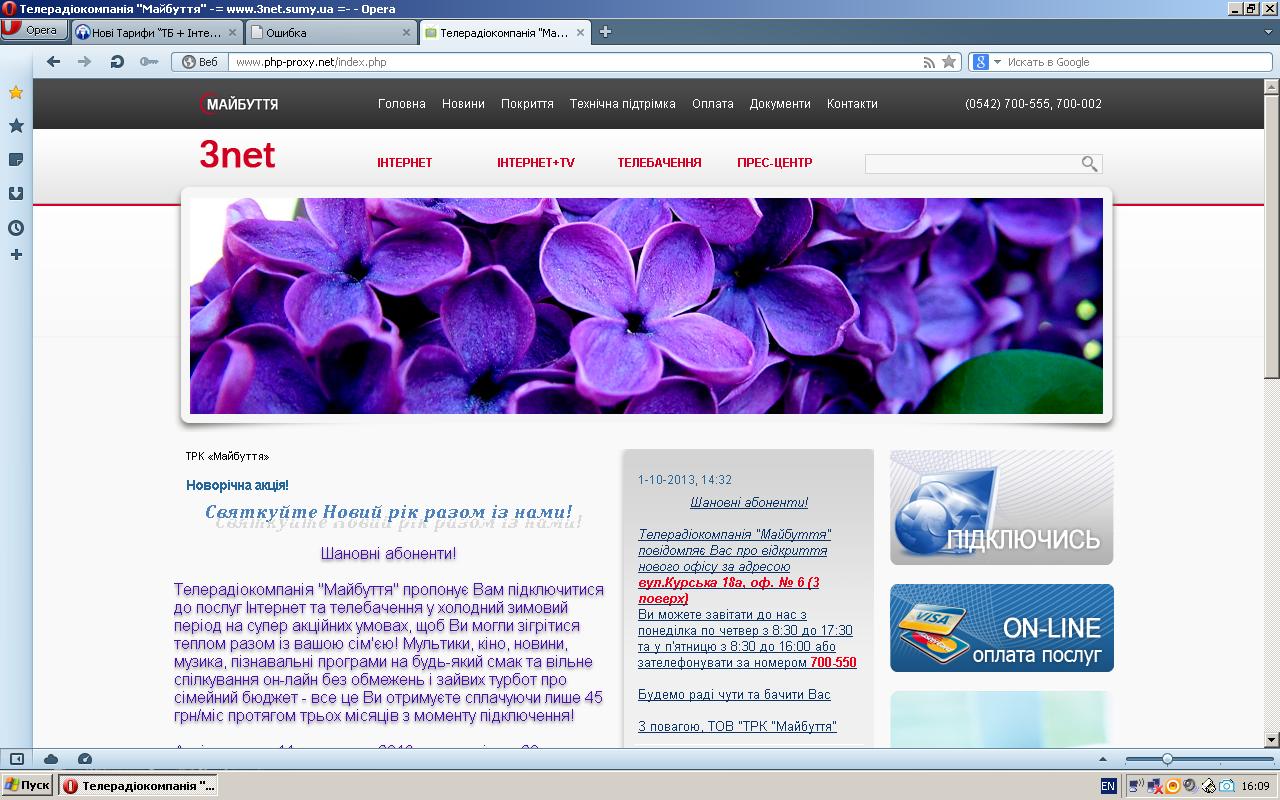Open the Downloads panel in sidebar

pyautogui.click(x=16, y=194)
